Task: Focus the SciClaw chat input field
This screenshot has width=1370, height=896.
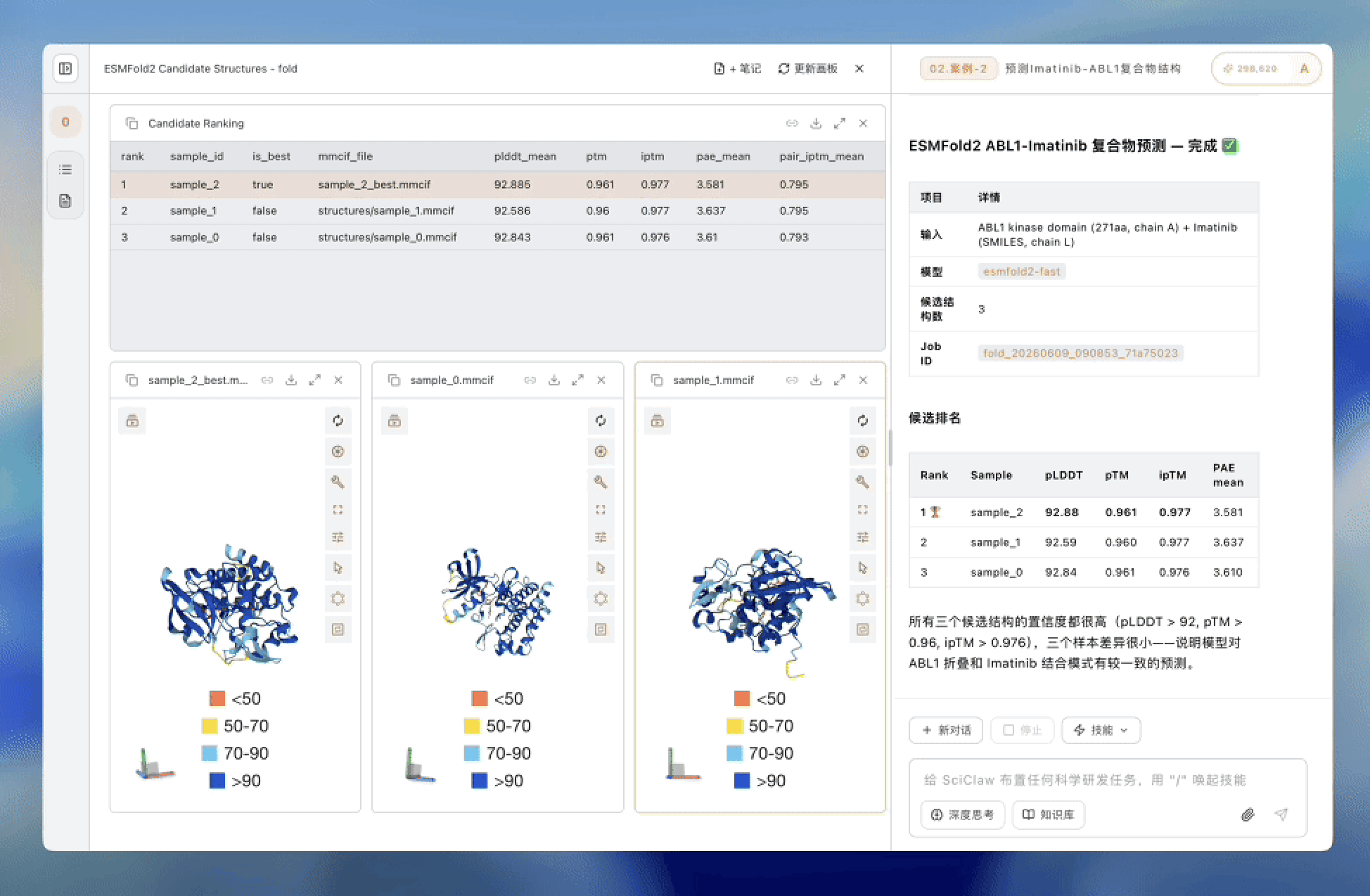Action: (x=1108, y=780)
